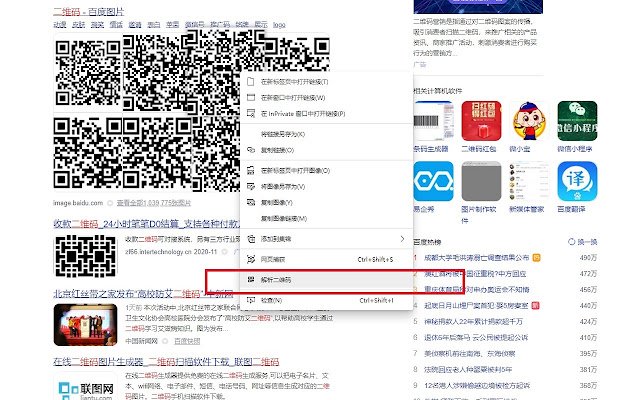Open the news photo beside 中国新闻网
The height and width of the screenshot is (400, 640).
85,324
